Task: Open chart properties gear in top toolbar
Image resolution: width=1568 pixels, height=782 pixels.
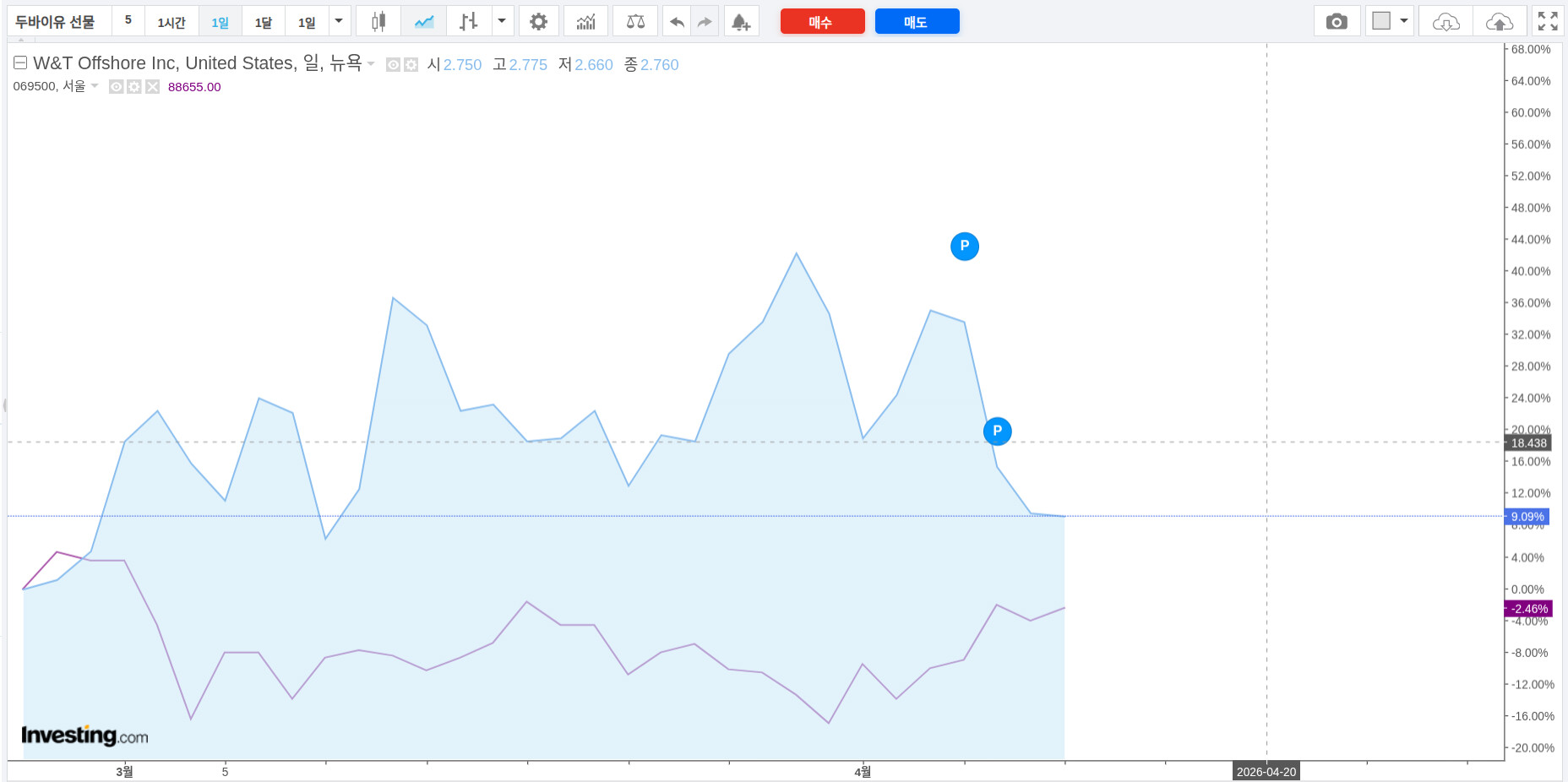Action: point(538,22)
